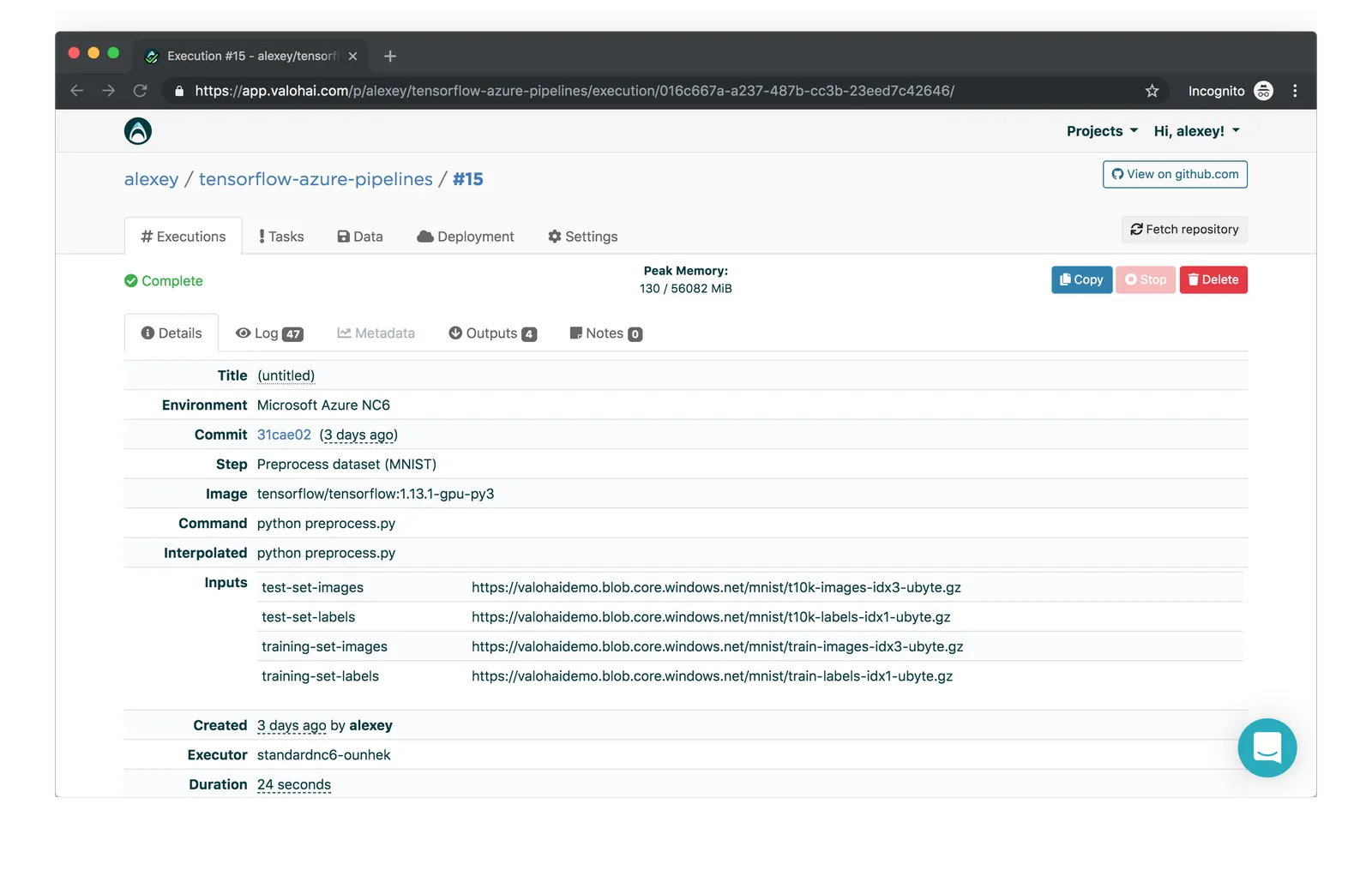Close the Execution #15 browser tab
This screenshot has height=876, width=1372.
tap(352, 56)
